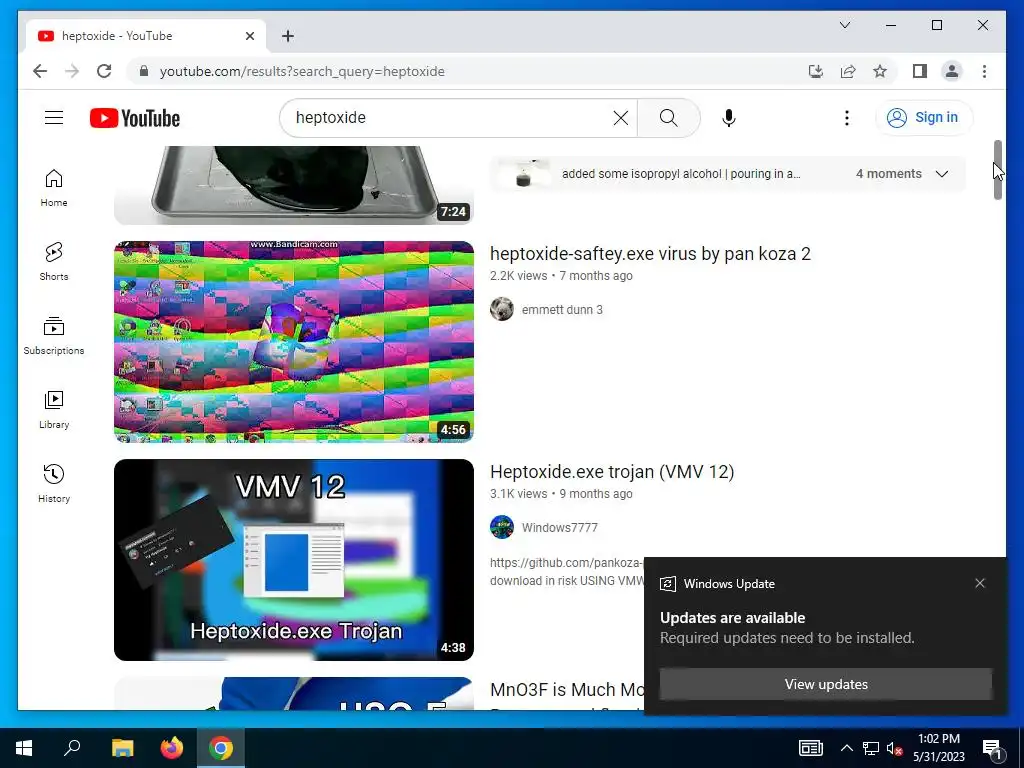
Task: Go to Home in sidebar
Action: [x=54, y=188]
